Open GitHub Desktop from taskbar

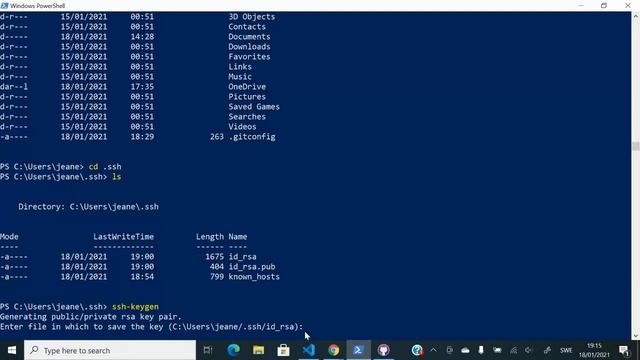(383, 350)
